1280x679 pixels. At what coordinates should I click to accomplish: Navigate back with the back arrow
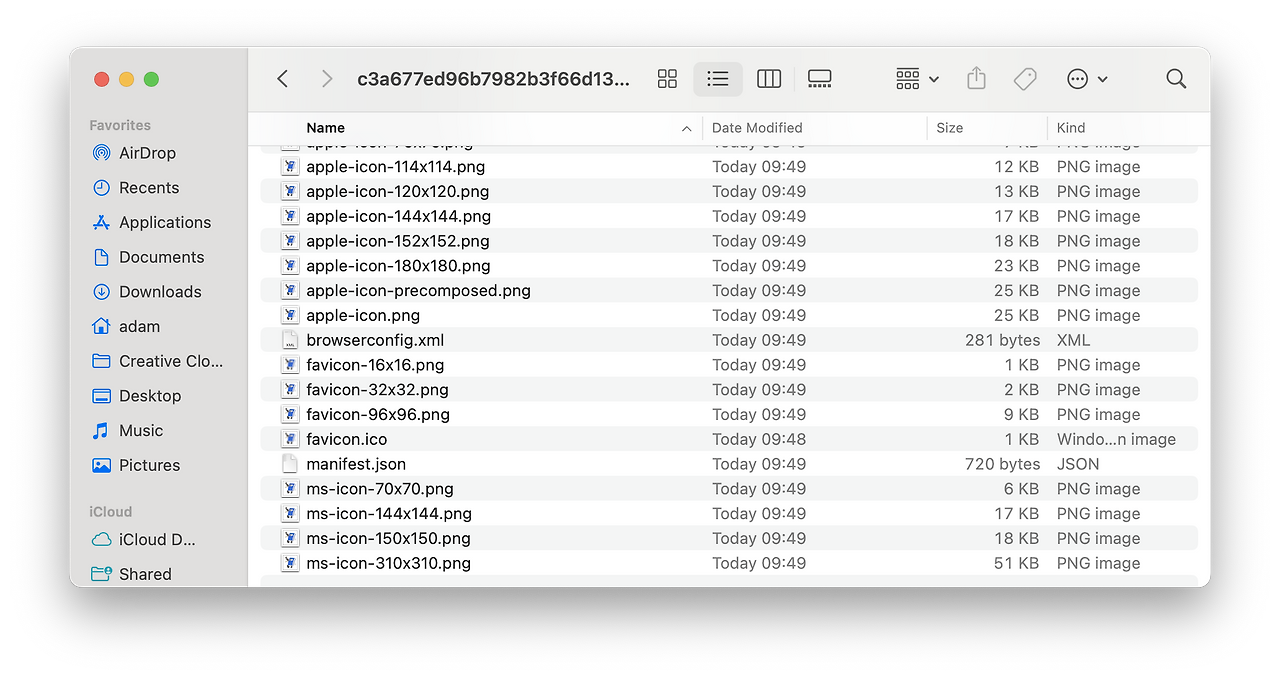(x=283, y=78)
